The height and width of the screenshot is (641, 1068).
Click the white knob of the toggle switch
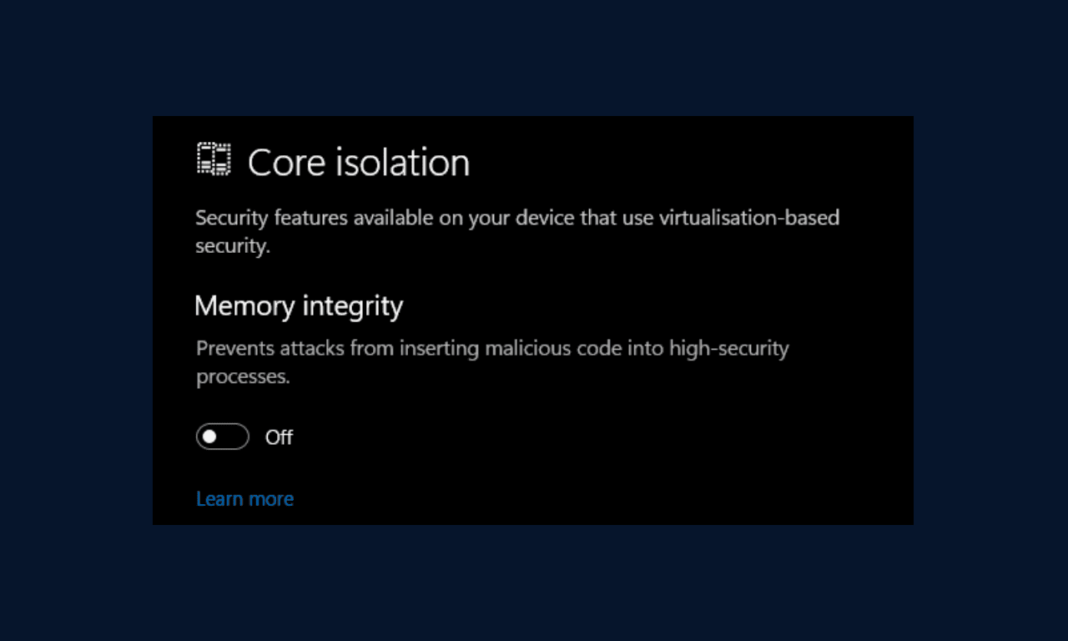pos(210,437)
